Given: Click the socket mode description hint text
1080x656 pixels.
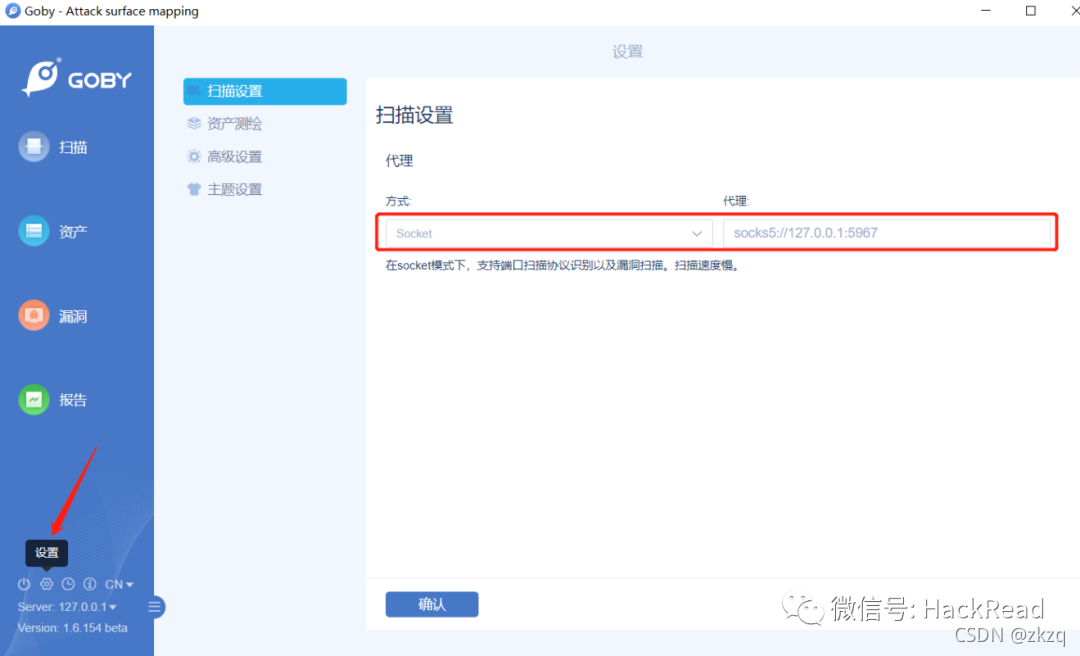Looking at the screenshot, I should click(563, 265).
